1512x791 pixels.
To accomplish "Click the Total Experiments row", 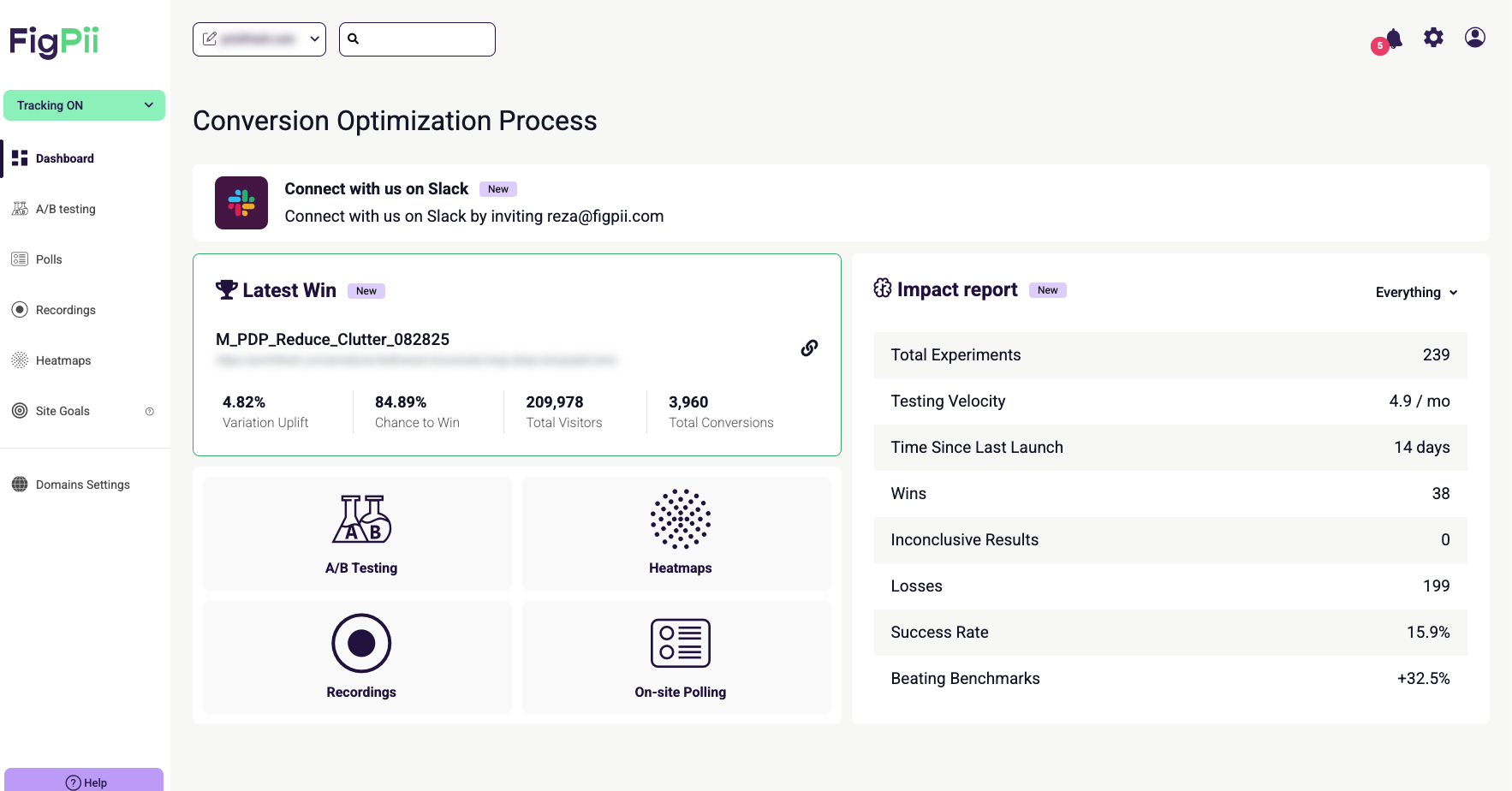I will coord(1170,355).
